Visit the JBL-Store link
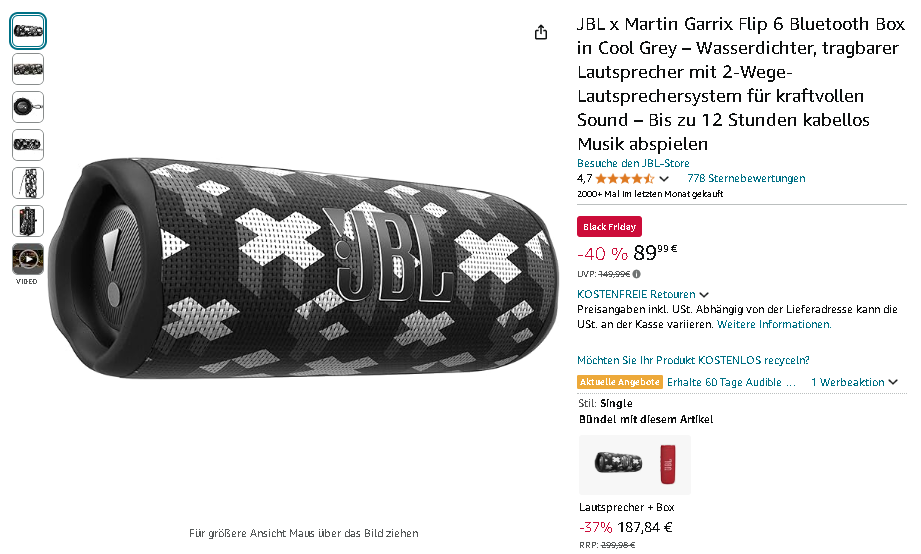The height and width of the screenshot is (554, 921). [x=633, y=163]
